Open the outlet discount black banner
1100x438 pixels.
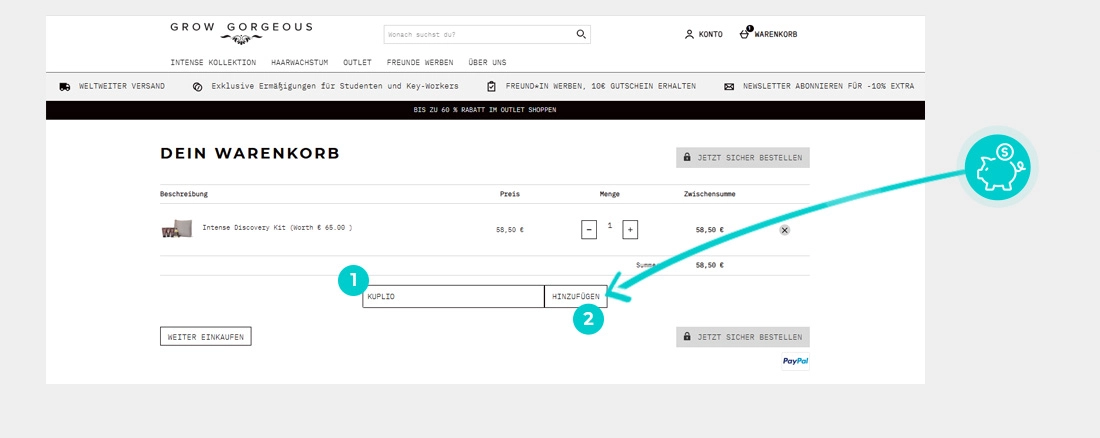click(x=485, y=110)
